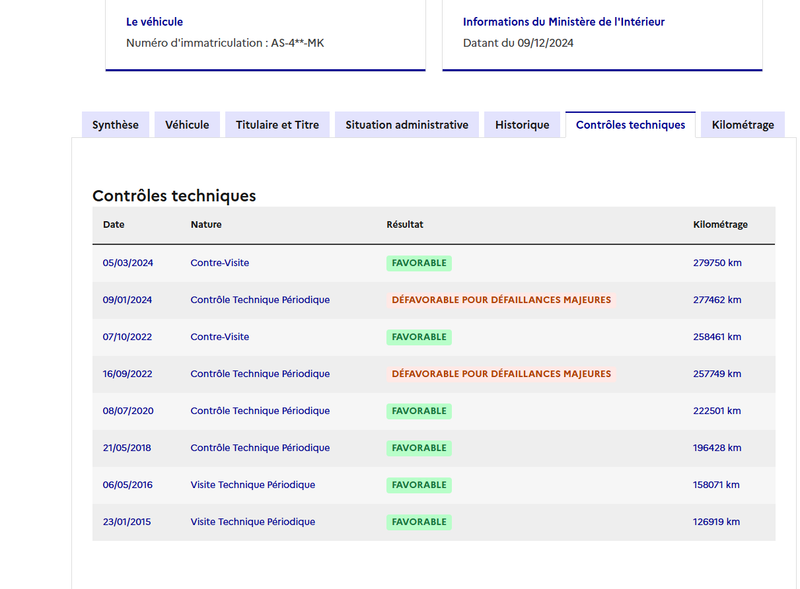This screenshot has height=589, width=800.
Task: Click the FAVORABLE badge for 23/01/2015
Action: 419,522
